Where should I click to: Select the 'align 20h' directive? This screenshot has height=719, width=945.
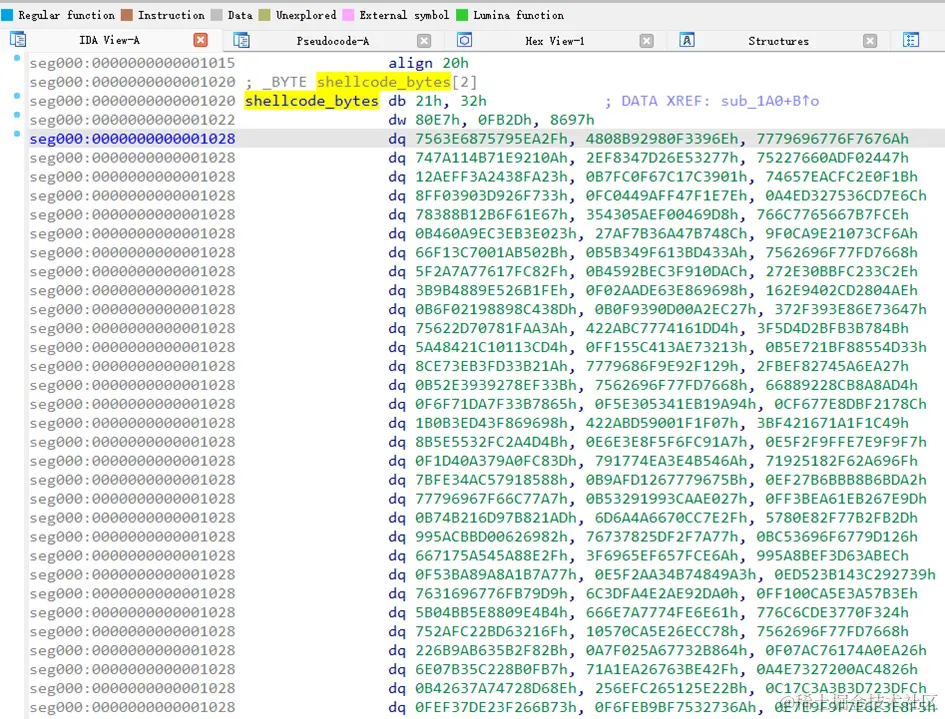(x=429, y=63)
